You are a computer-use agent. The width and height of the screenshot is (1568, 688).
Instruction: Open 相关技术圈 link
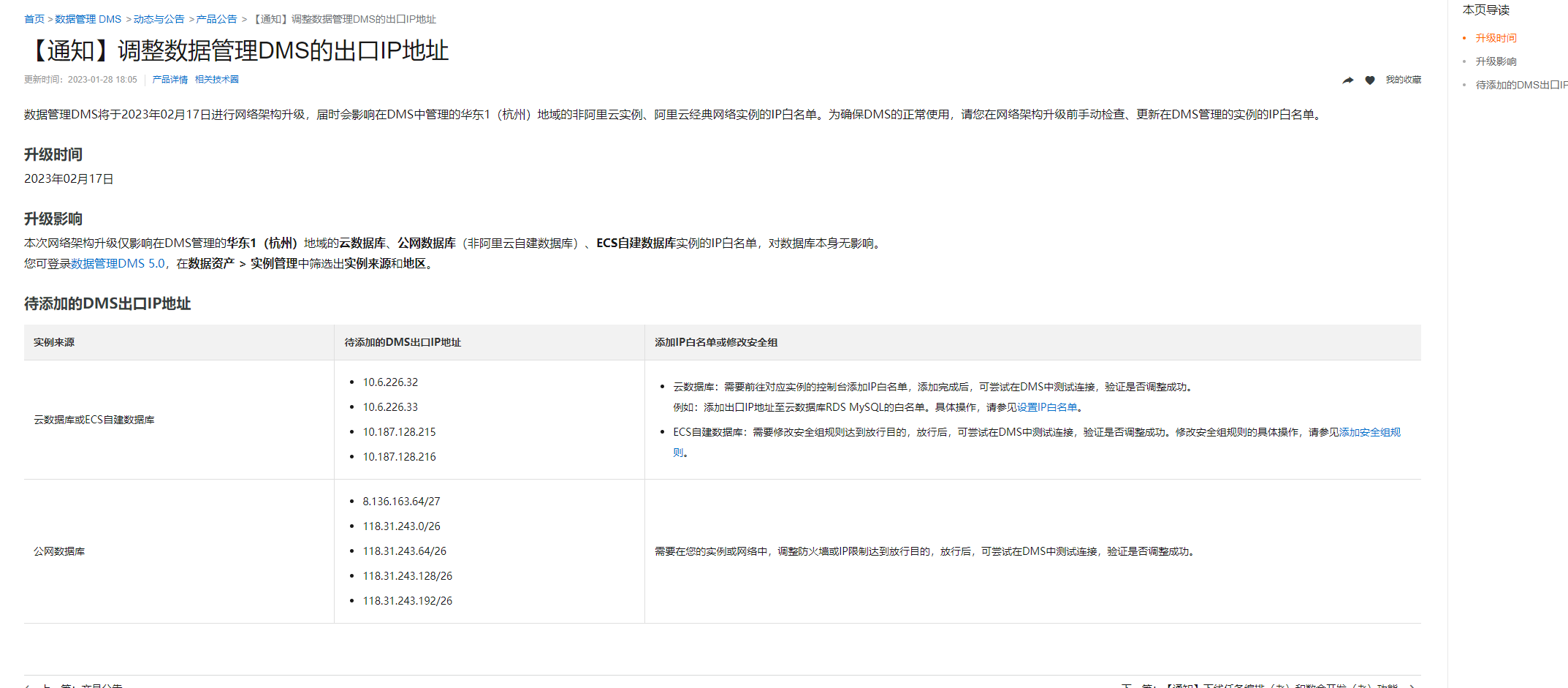coord(217,80)
